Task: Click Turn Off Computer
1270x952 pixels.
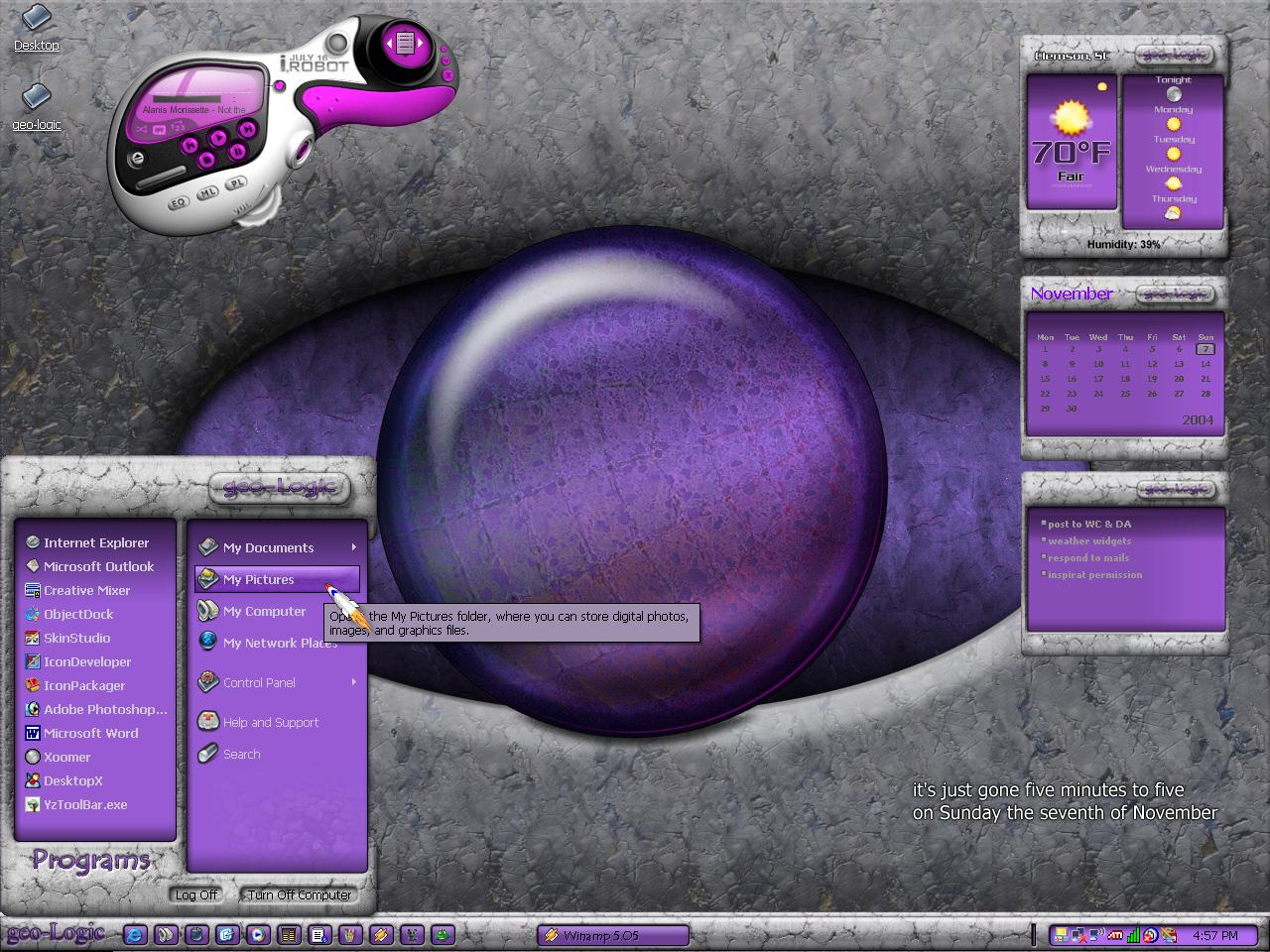Action: 299,894
